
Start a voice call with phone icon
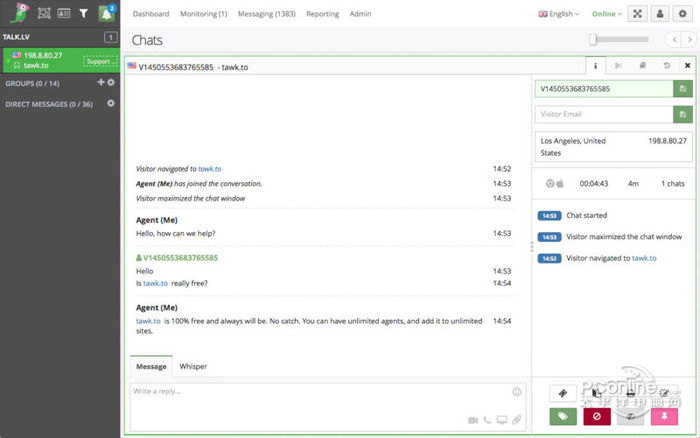(487, 420)
